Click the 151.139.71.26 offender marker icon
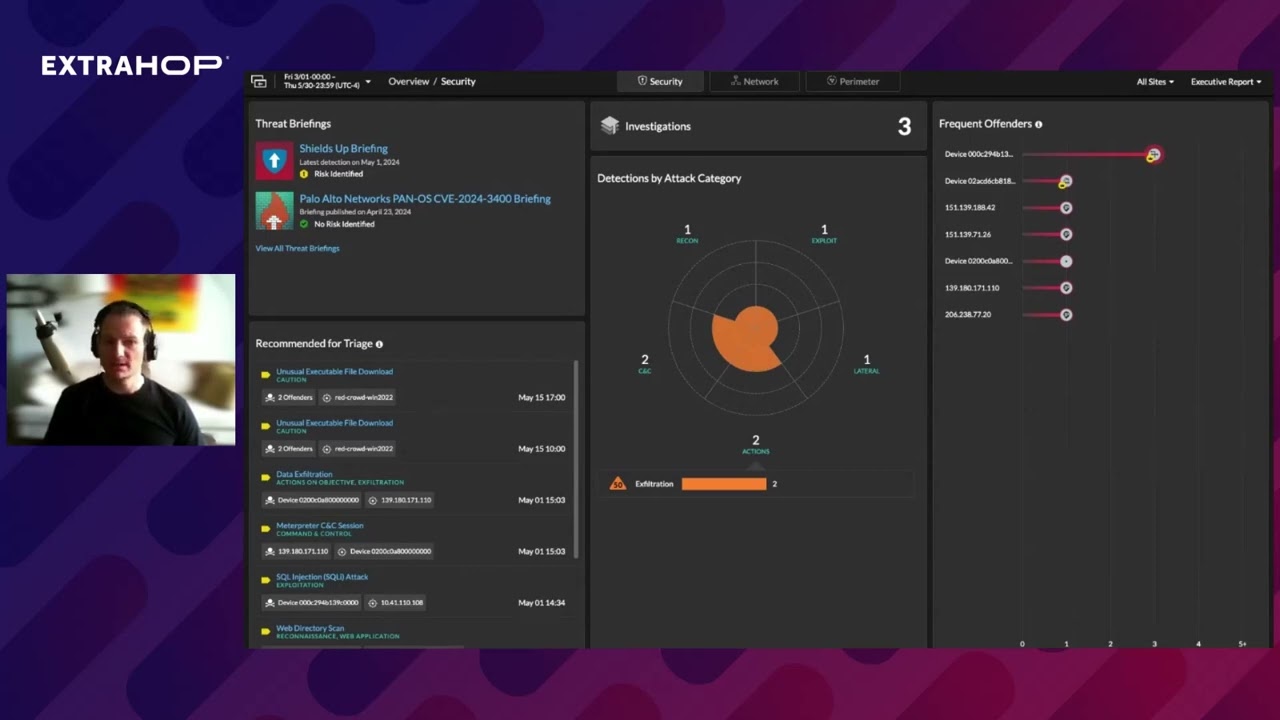The width and height of the screenshot is (1280, 720). [1066, 234]
